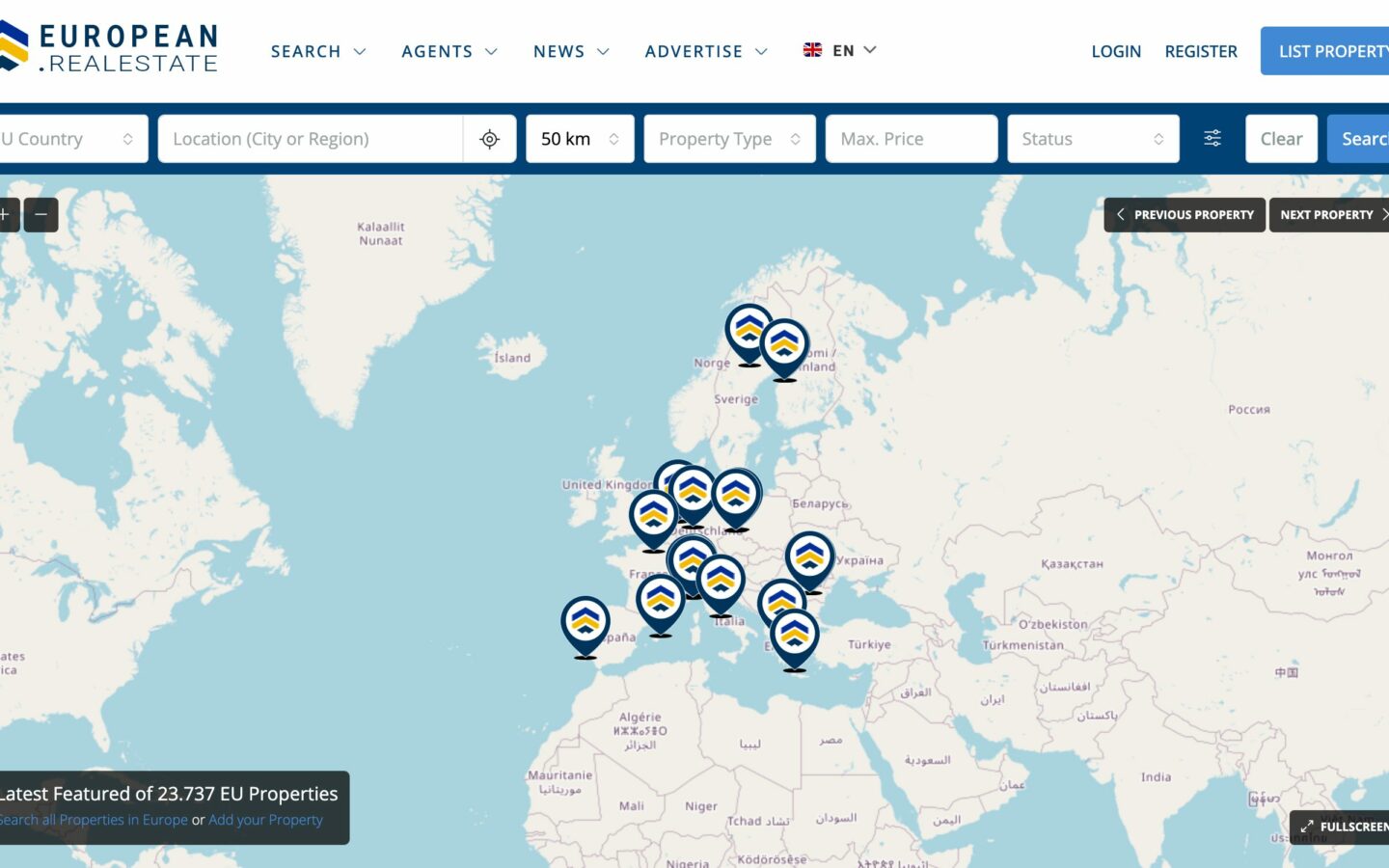Expand the 50 km radius dropdown
This screenshot has height=868, width=1389.
[580, 139]
